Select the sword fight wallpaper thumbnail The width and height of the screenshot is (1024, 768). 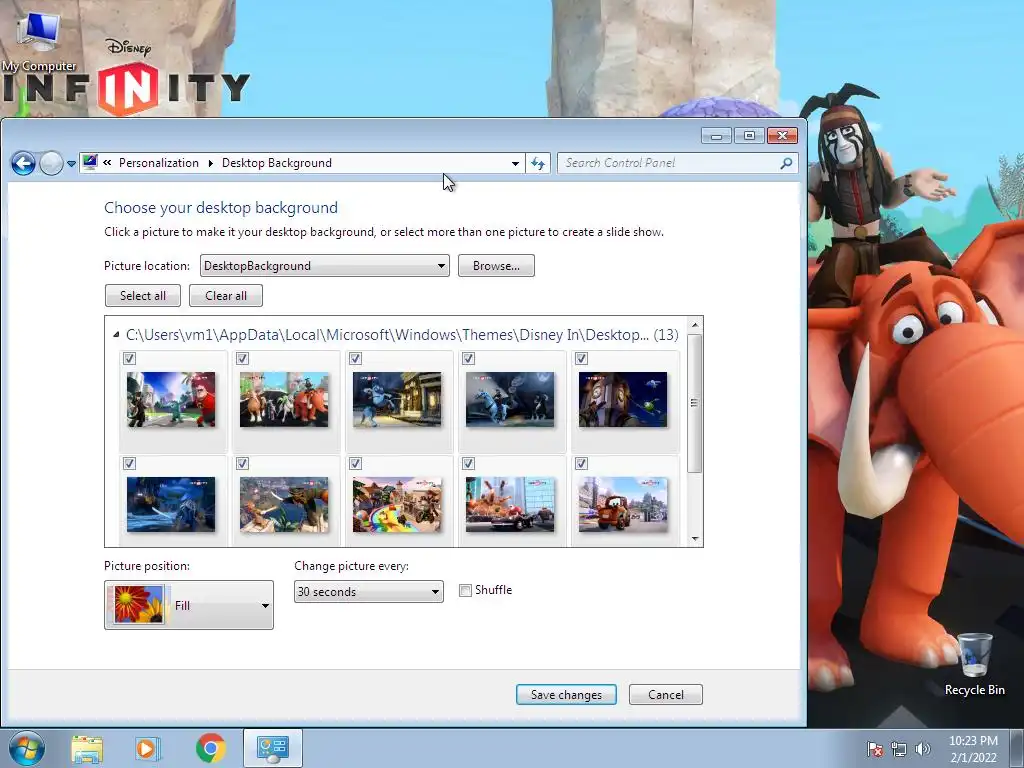coord(284,504)
